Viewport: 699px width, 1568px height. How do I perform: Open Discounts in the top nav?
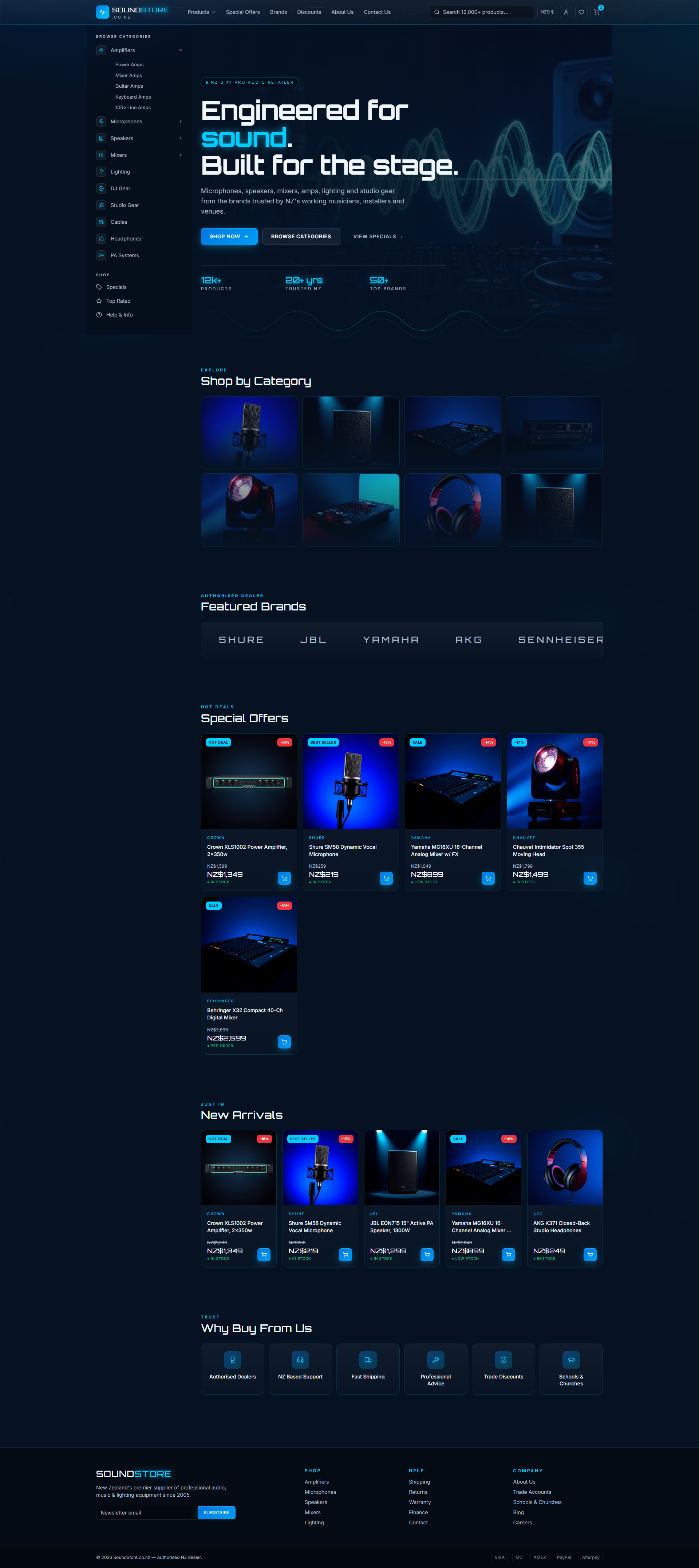tap(309, 12)
